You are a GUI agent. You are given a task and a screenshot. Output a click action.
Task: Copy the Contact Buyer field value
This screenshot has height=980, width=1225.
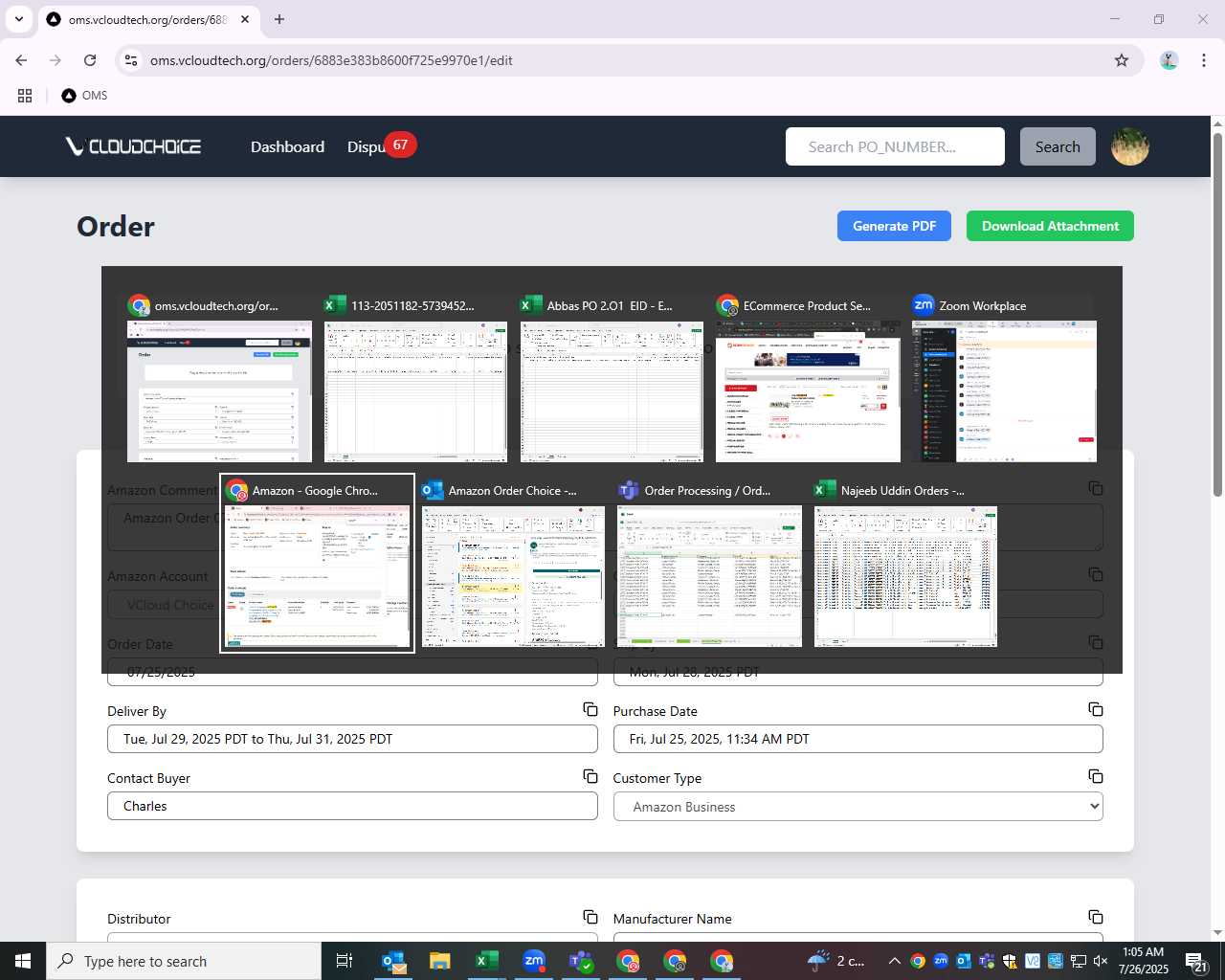tap(590, 776)
